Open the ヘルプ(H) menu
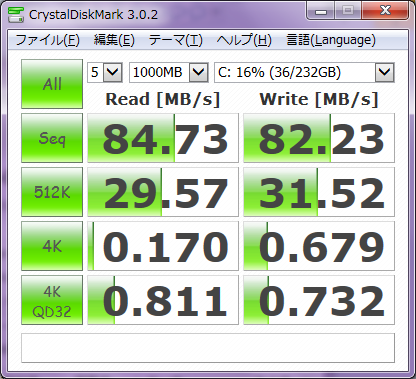Image resolution: width=416 pixels, height=379 pixels. tap(244, 40)
